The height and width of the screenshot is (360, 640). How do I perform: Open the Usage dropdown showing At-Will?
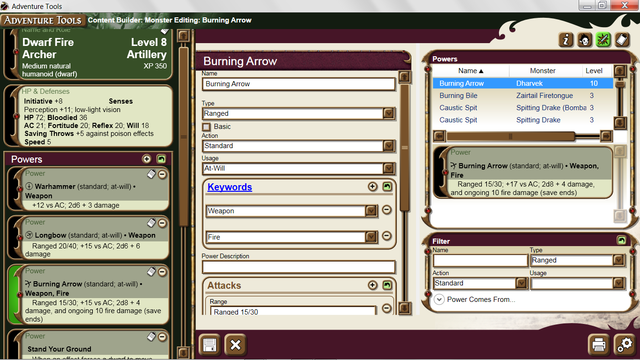point(389,168)
